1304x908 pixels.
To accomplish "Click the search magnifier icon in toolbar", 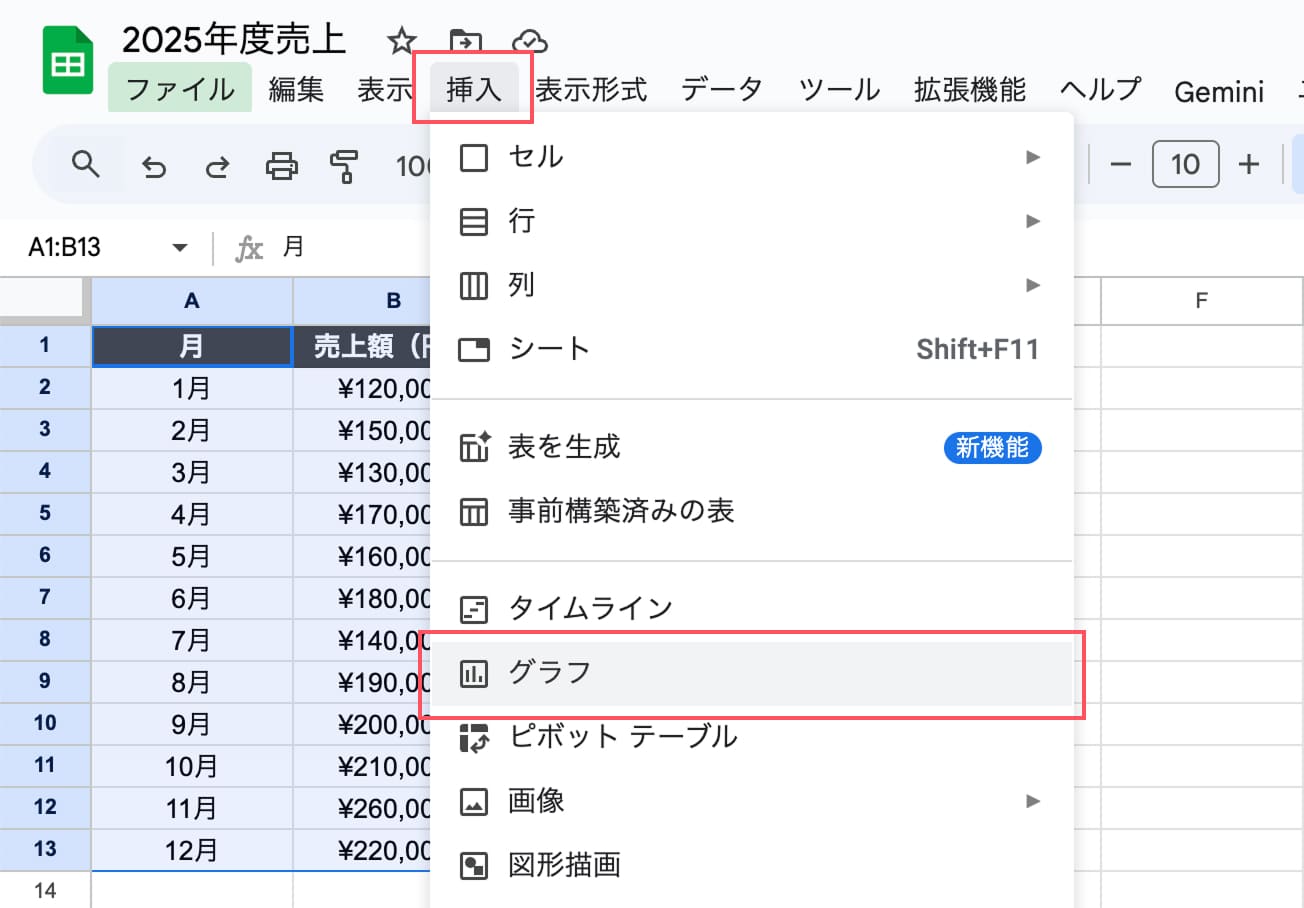I will 87,164.
